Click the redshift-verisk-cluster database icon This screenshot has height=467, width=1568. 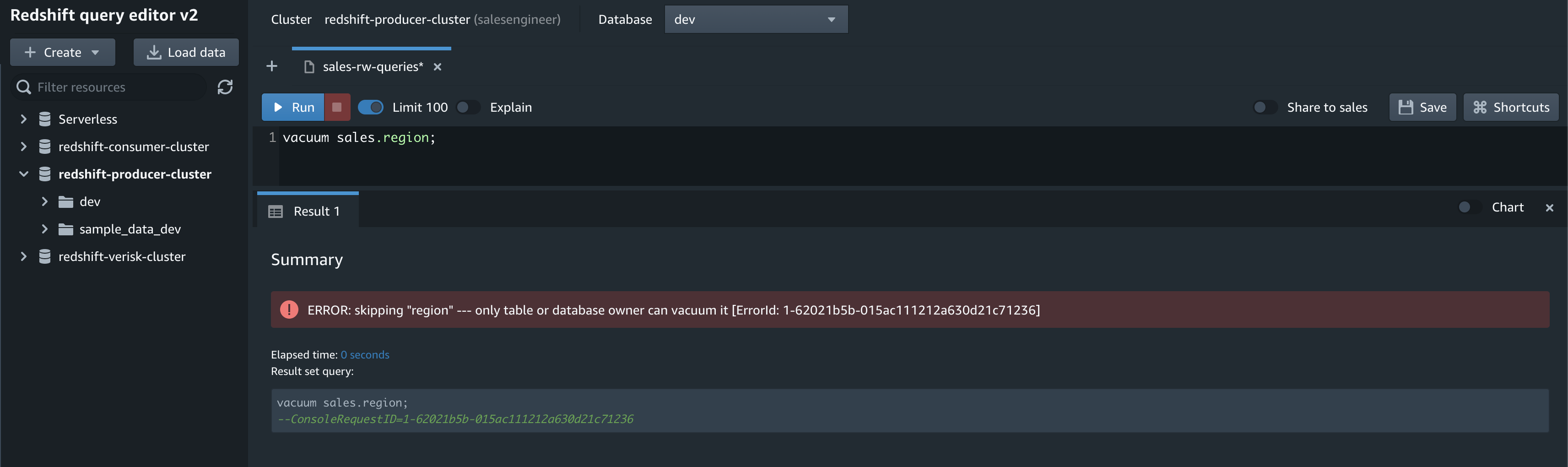coord(44,256)
